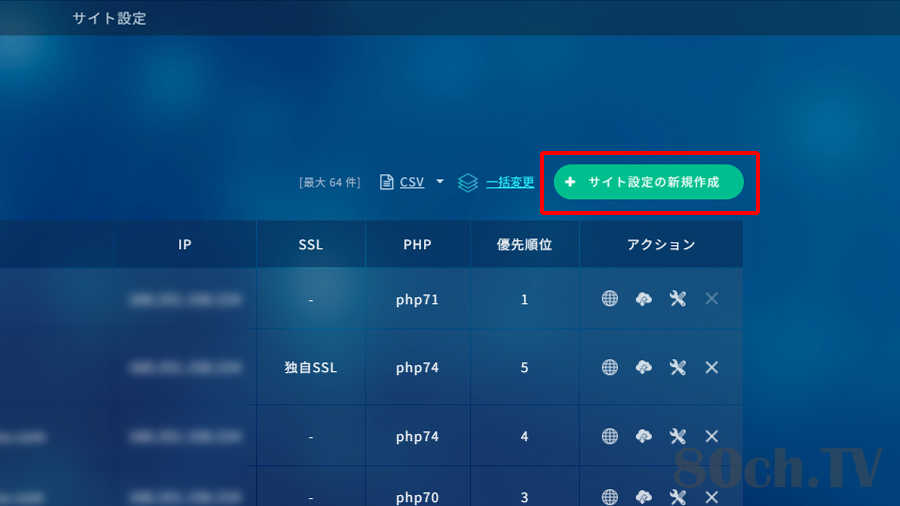Select the php71 cell
This screenshot has width=900, height=506.
click(x=417, y=299)
